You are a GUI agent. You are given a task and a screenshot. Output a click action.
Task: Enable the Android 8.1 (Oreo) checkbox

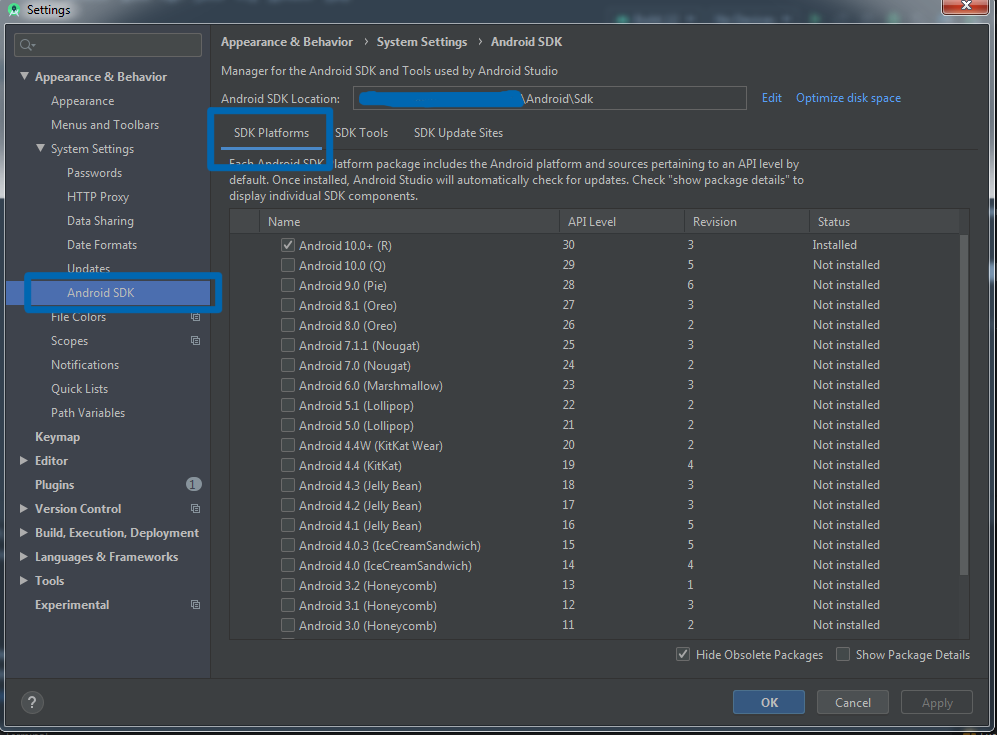[287, 305]
